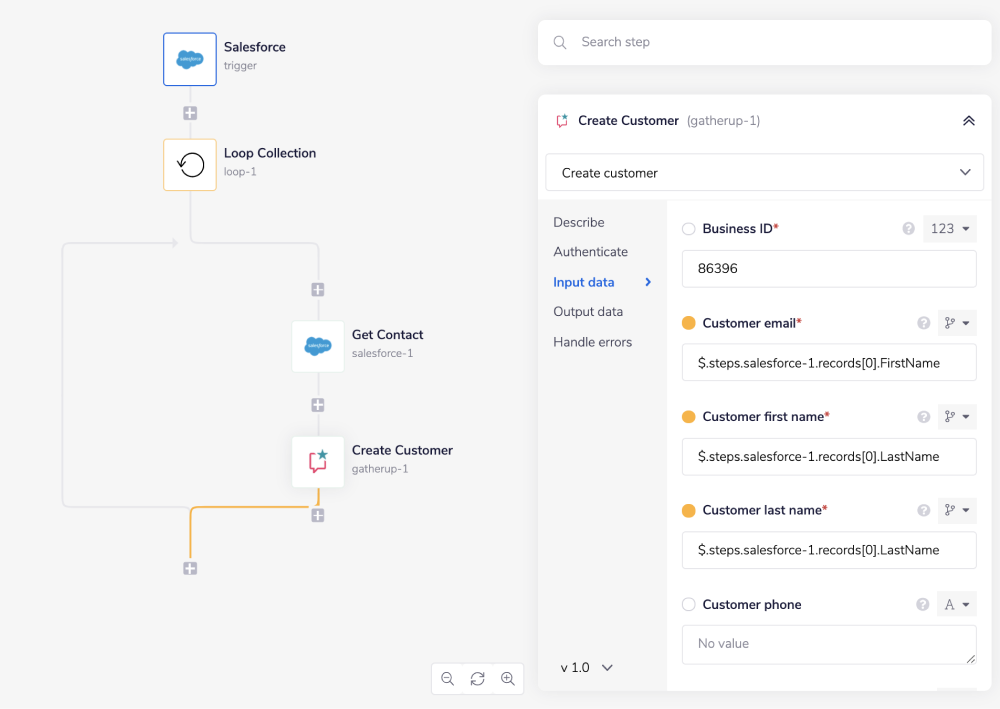
Task: Toggle the Business ID field circle
Action: (x=688, y=228)
